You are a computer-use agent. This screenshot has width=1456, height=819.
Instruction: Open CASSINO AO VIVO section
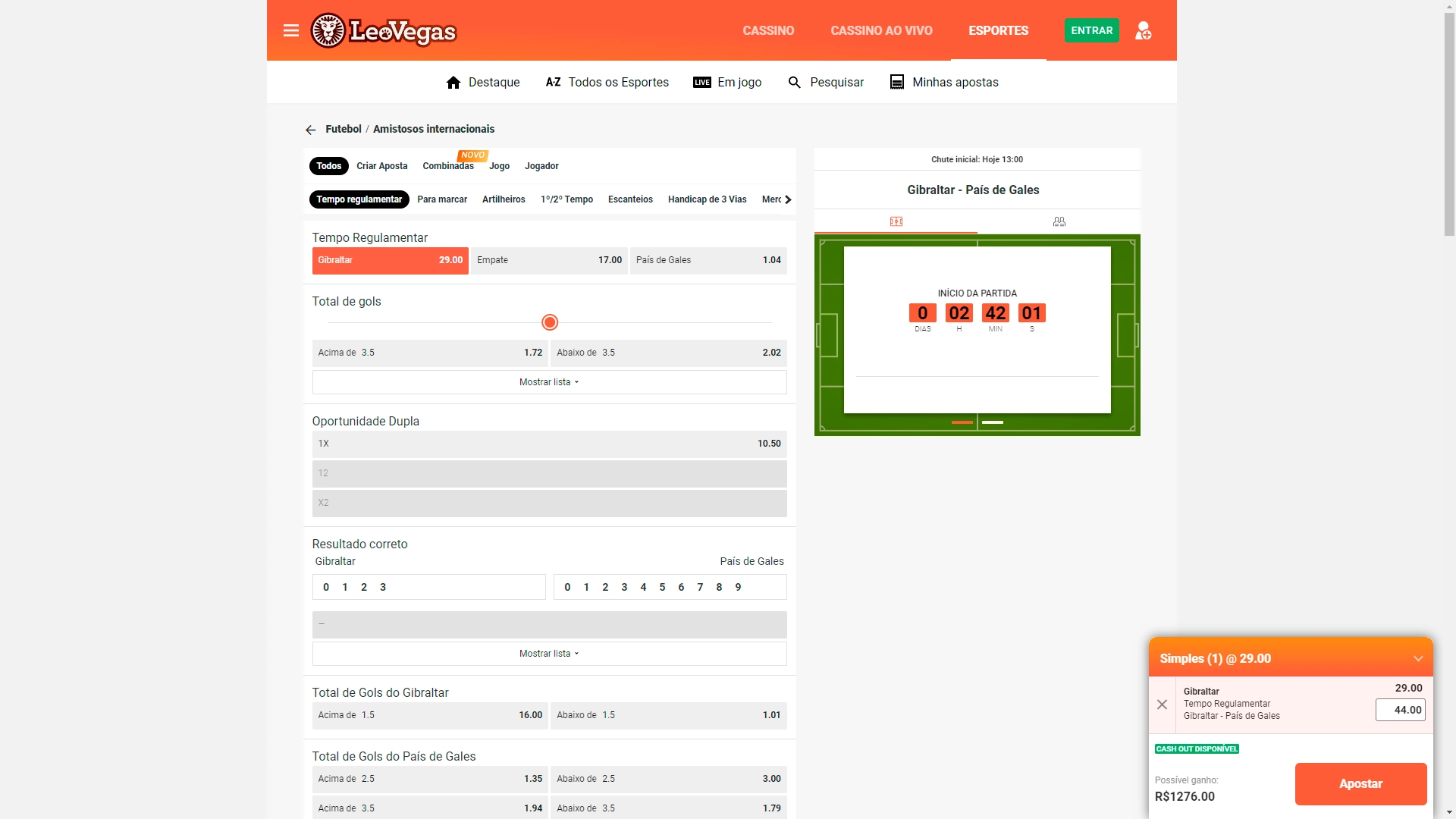coord(881,30)
